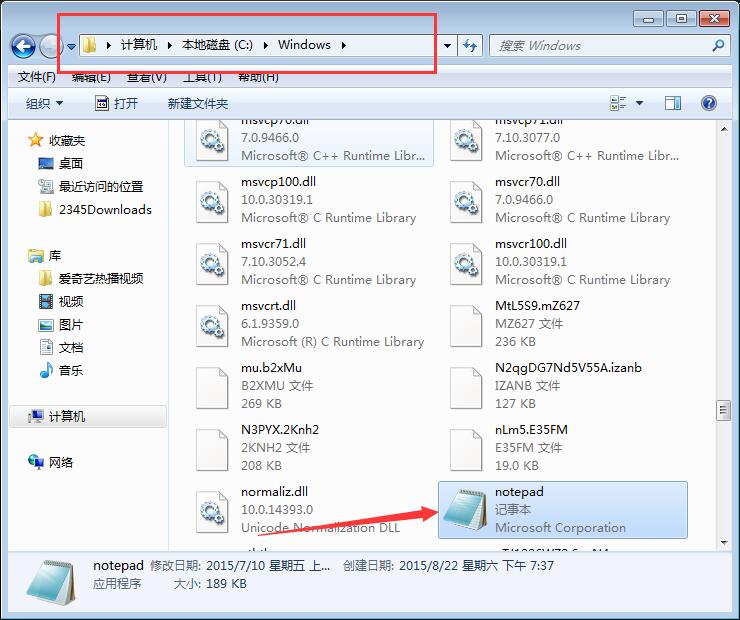This screenshot has height=620, width=740.
Task: Click the msvcp100.dll file icon
Action: click(212, 202)
